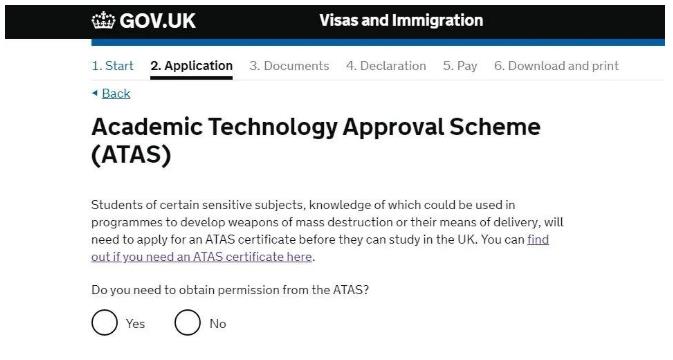Click the blue bar beneath the header

(x=378, y=42)
